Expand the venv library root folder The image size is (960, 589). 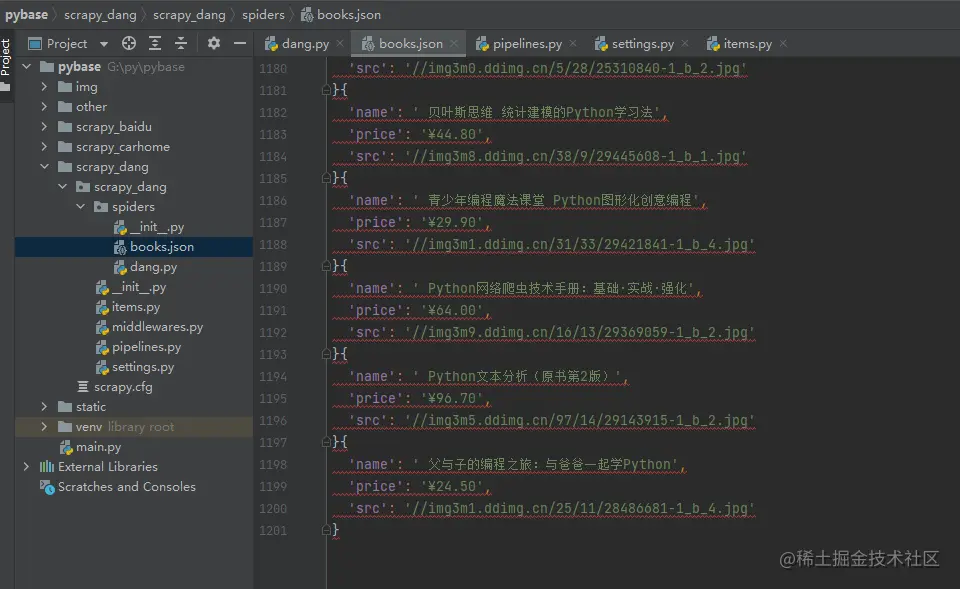[x=44, y=427]
